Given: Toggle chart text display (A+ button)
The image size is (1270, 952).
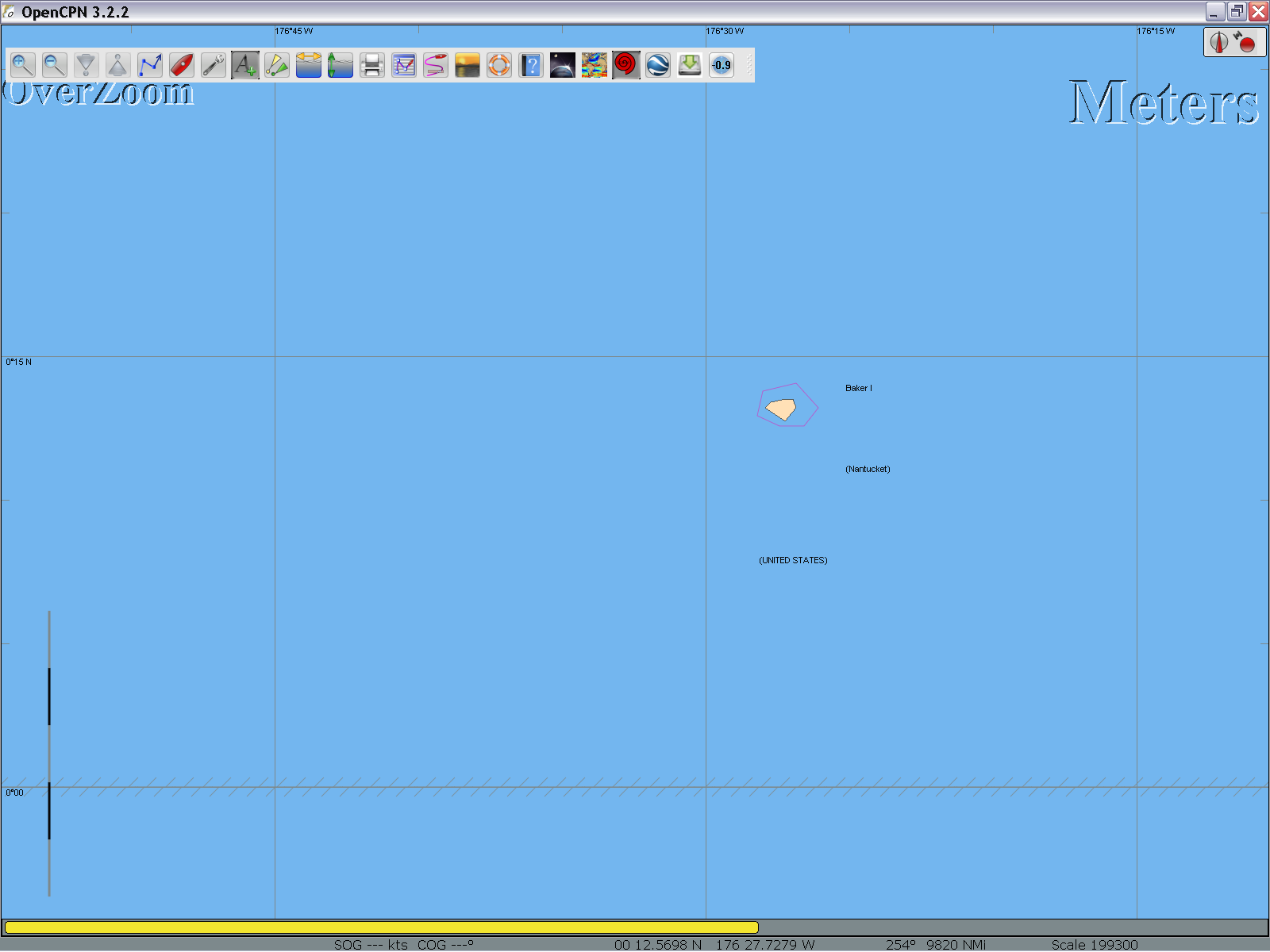Looking at the screenshot, I should tap(245, 65).
